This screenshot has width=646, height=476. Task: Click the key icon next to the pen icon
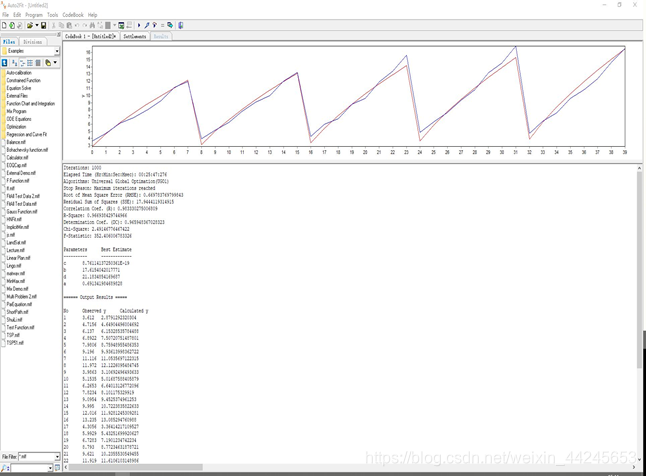(154, 25)
